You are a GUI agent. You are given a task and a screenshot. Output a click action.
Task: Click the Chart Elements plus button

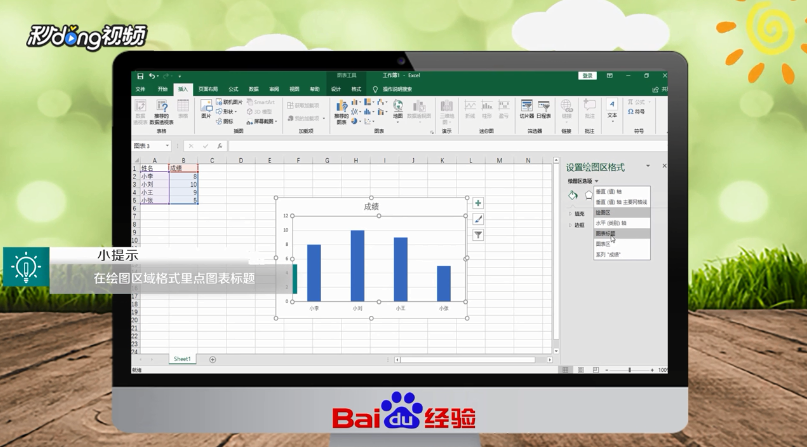(478, 203)
